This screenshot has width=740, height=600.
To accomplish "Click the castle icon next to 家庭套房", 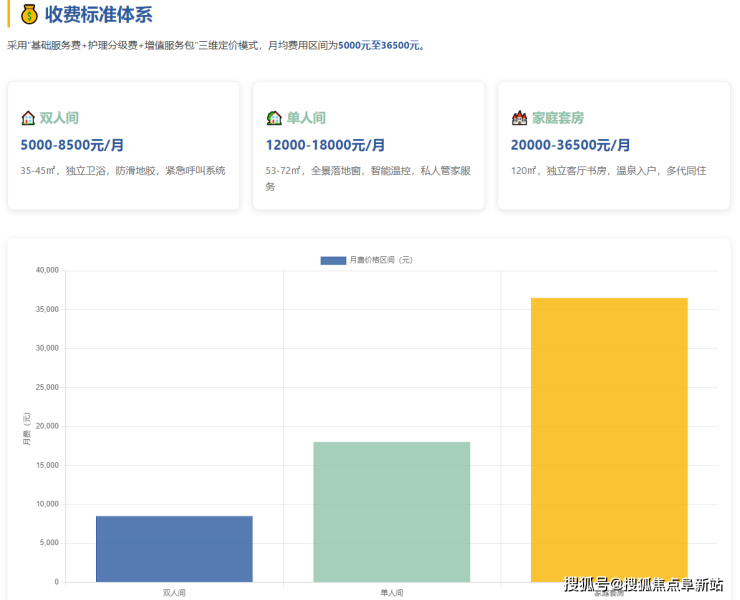I will [x=519, y=118].
